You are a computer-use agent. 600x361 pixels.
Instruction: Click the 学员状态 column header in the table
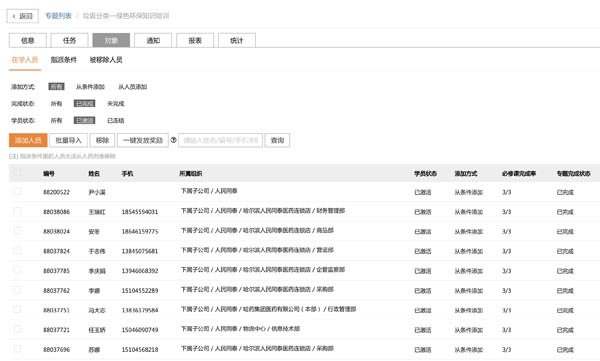point(426,174)
